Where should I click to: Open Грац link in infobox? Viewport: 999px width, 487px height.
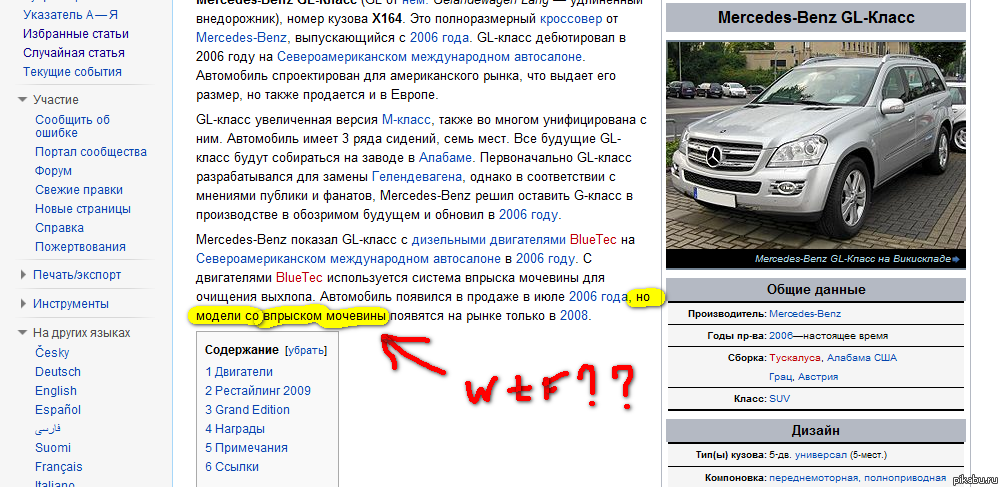(x=780, y=377)
